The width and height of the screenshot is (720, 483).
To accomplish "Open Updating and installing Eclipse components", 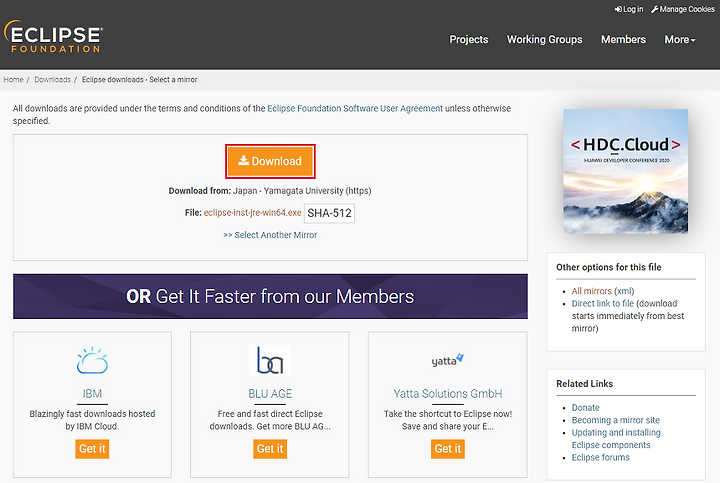I will pyautogui.click(x=616, y=438).
